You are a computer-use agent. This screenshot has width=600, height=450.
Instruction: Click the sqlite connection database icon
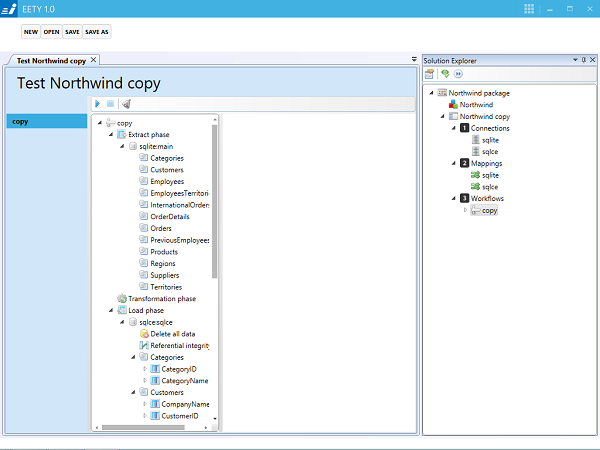[476, 140]
